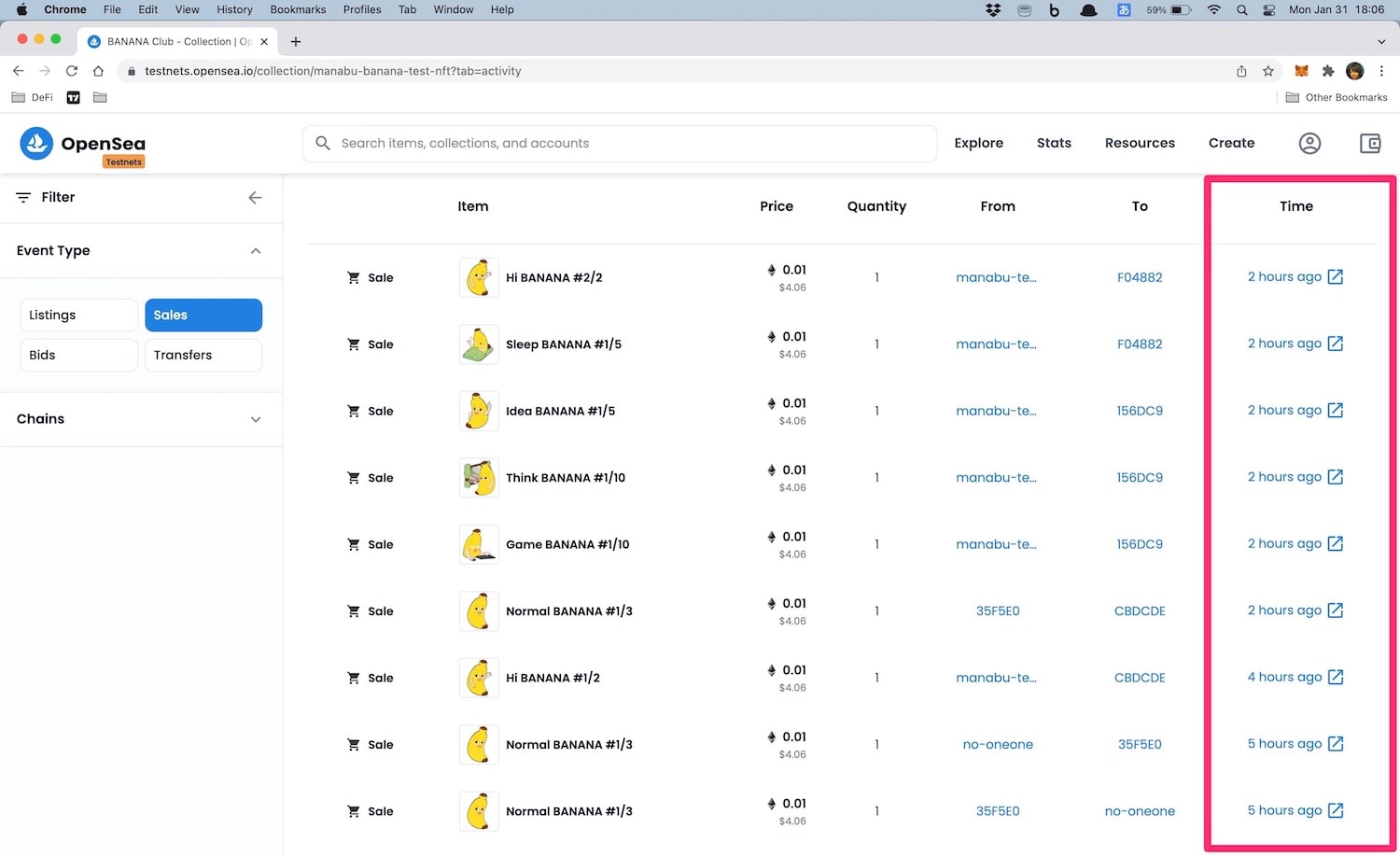Open the Dropbox menu bar icon
The width and height of the screenshot is (1400, 856).
993,9
